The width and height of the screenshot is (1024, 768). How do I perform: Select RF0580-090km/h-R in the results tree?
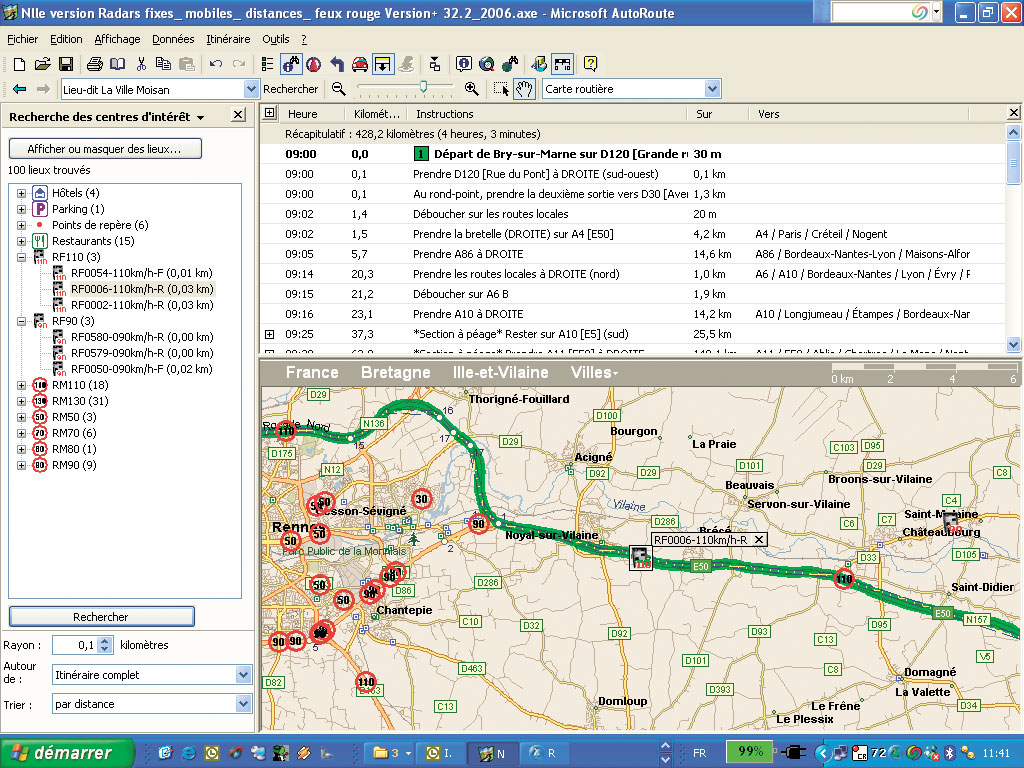coord(141,337)
